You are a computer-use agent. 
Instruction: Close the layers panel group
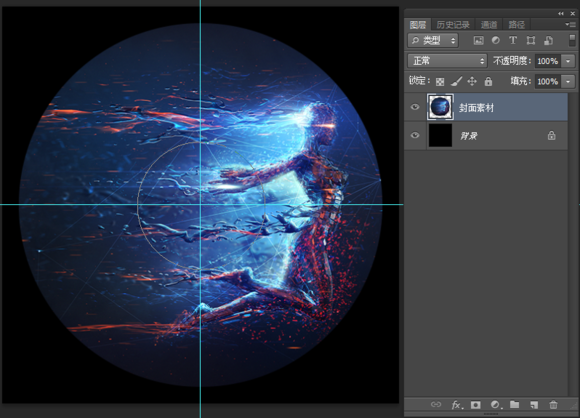pyautogui.click(x=573, y=14)
